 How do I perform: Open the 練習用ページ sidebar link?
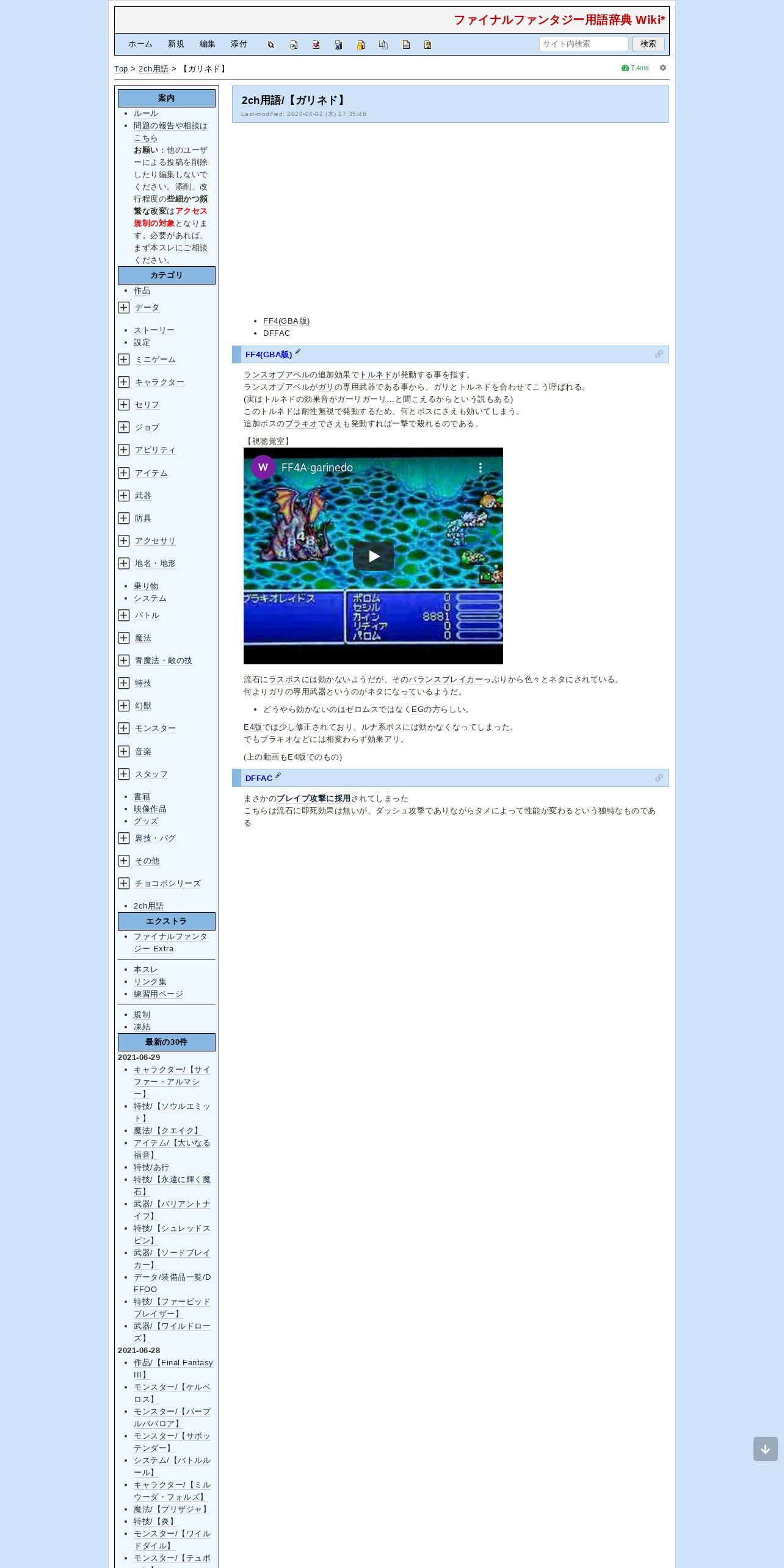point(158,994)
